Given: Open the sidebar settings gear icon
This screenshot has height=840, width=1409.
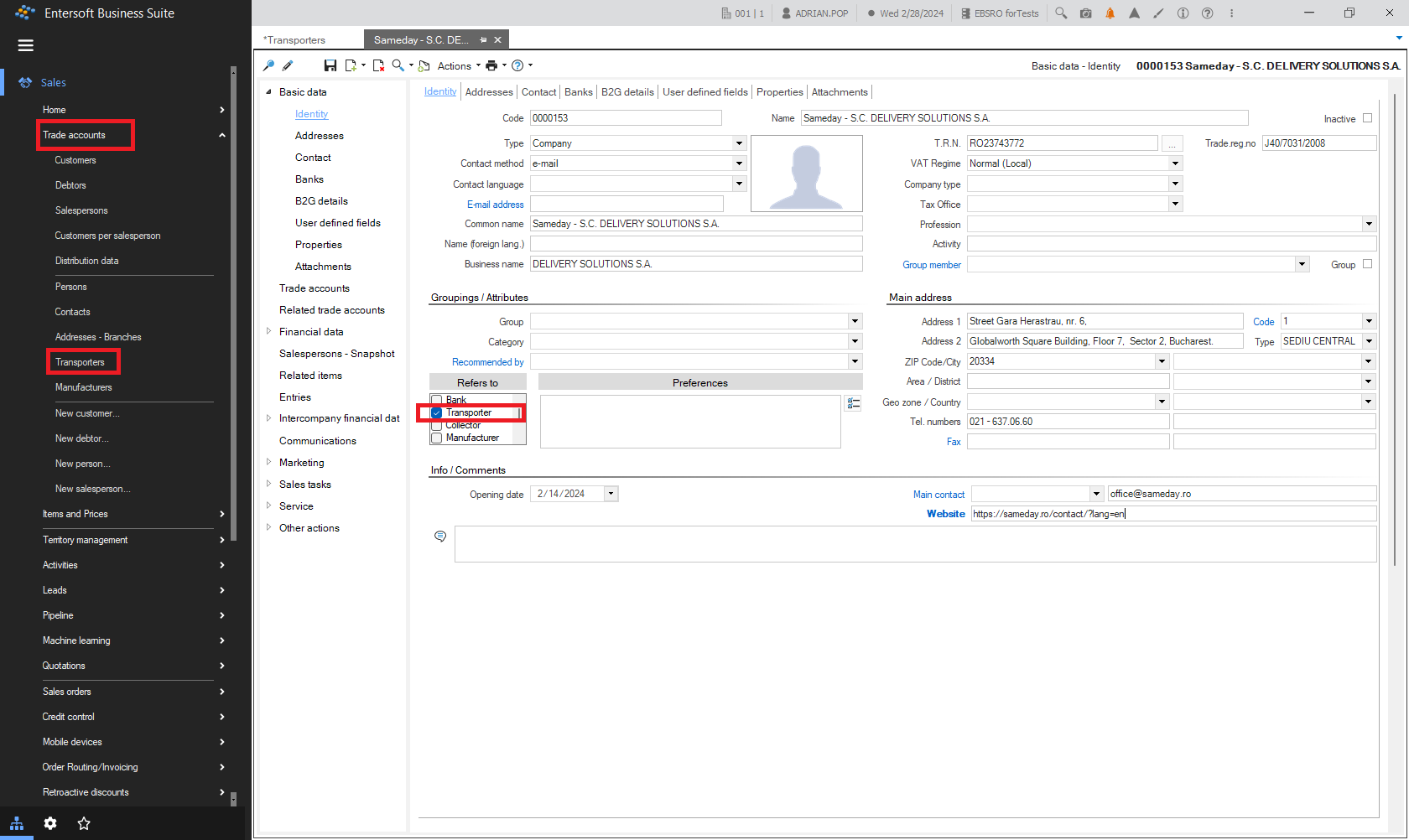Looking at the screenshot, I should (50, 823).
